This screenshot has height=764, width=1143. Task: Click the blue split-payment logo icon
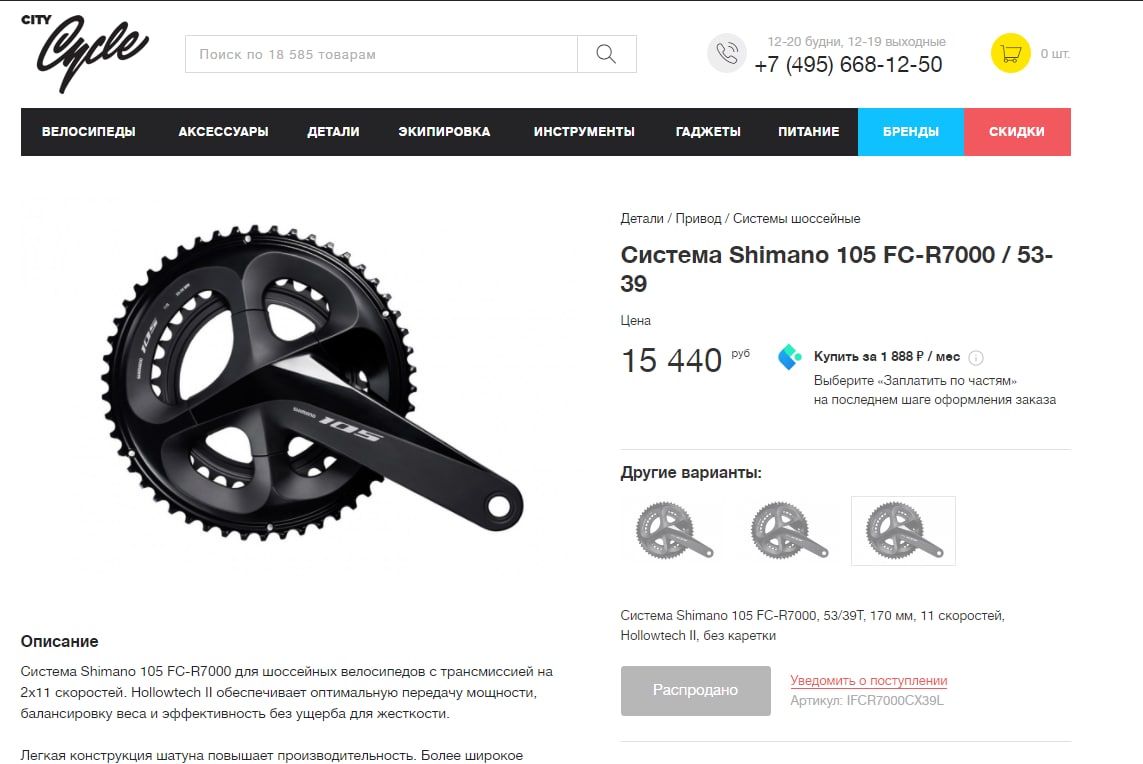click(789, 356)
